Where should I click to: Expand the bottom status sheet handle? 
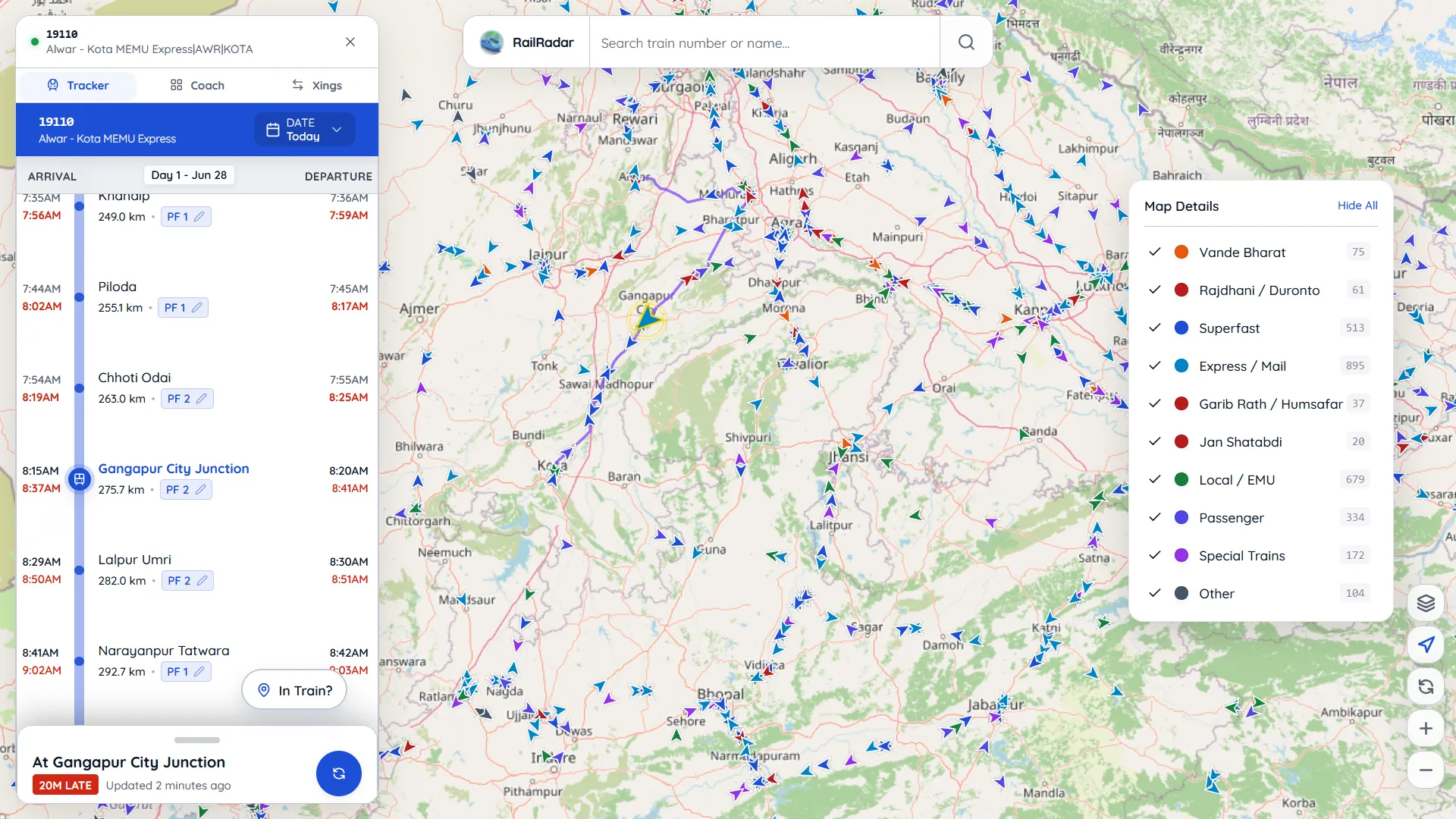point(197,740)
